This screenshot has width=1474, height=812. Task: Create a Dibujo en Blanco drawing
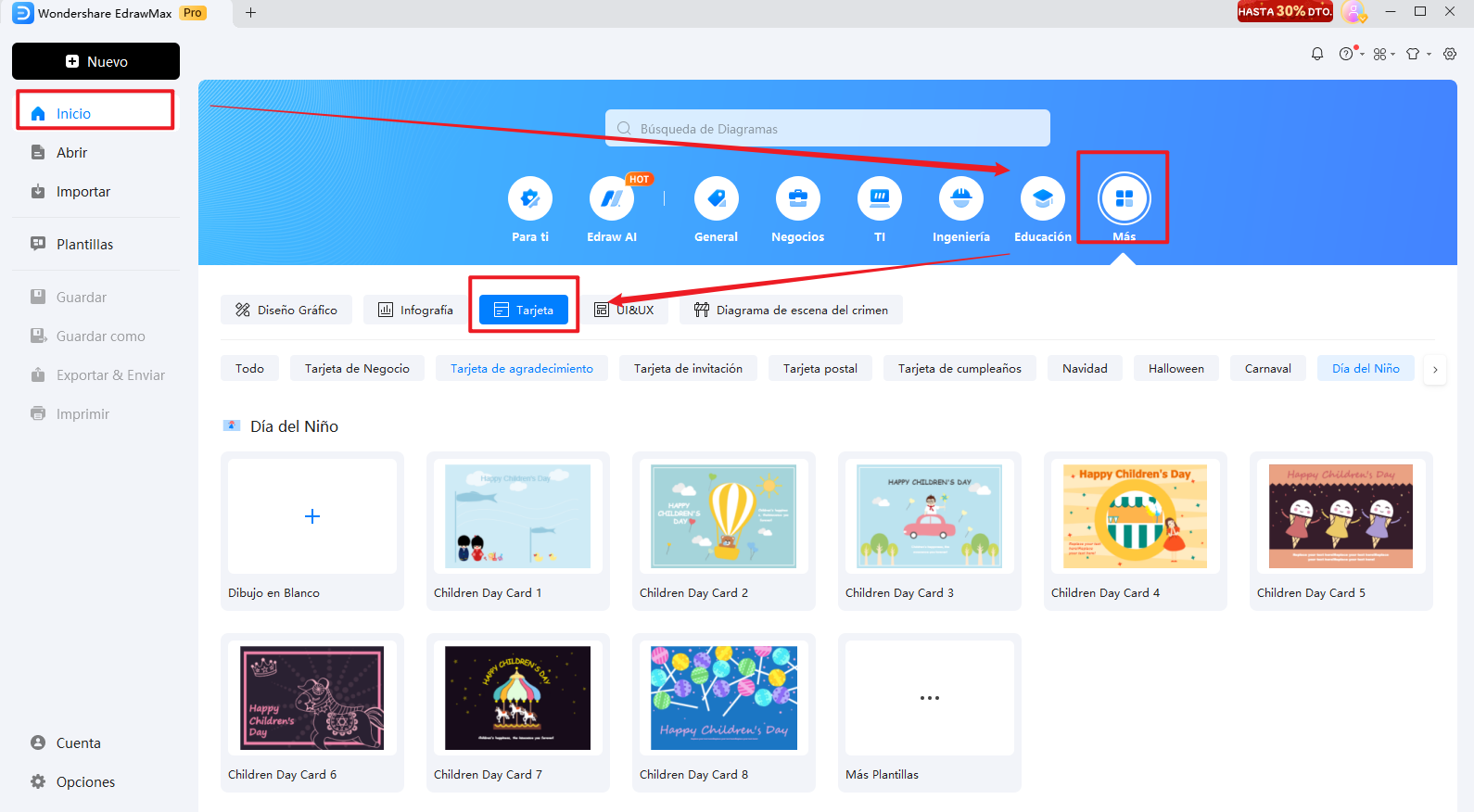click(x=312, y=517)
